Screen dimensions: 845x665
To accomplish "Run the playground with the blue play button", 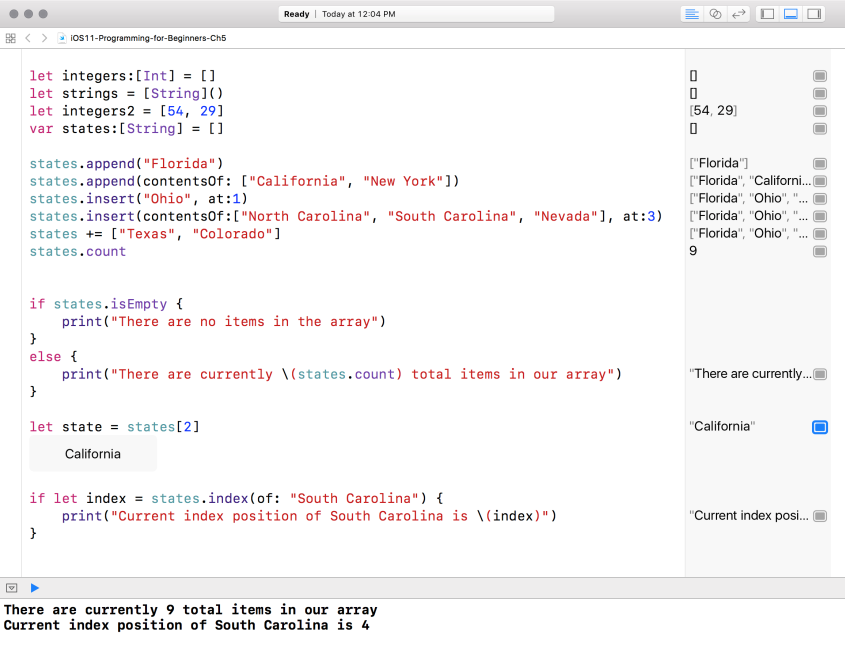I will [x=35, y=588].
